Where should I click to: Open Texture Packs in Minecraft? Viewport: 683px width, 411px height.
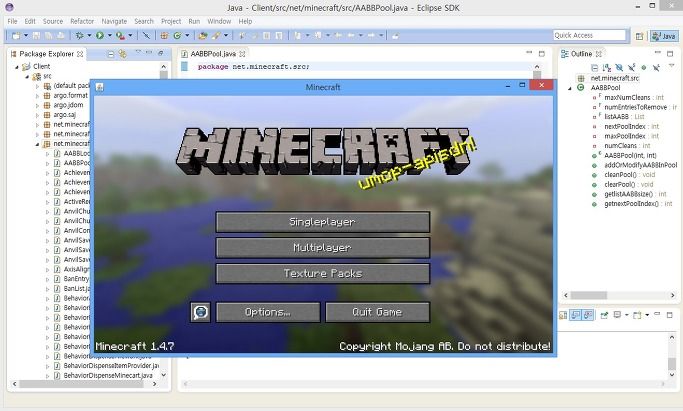[x=323, y=273]
